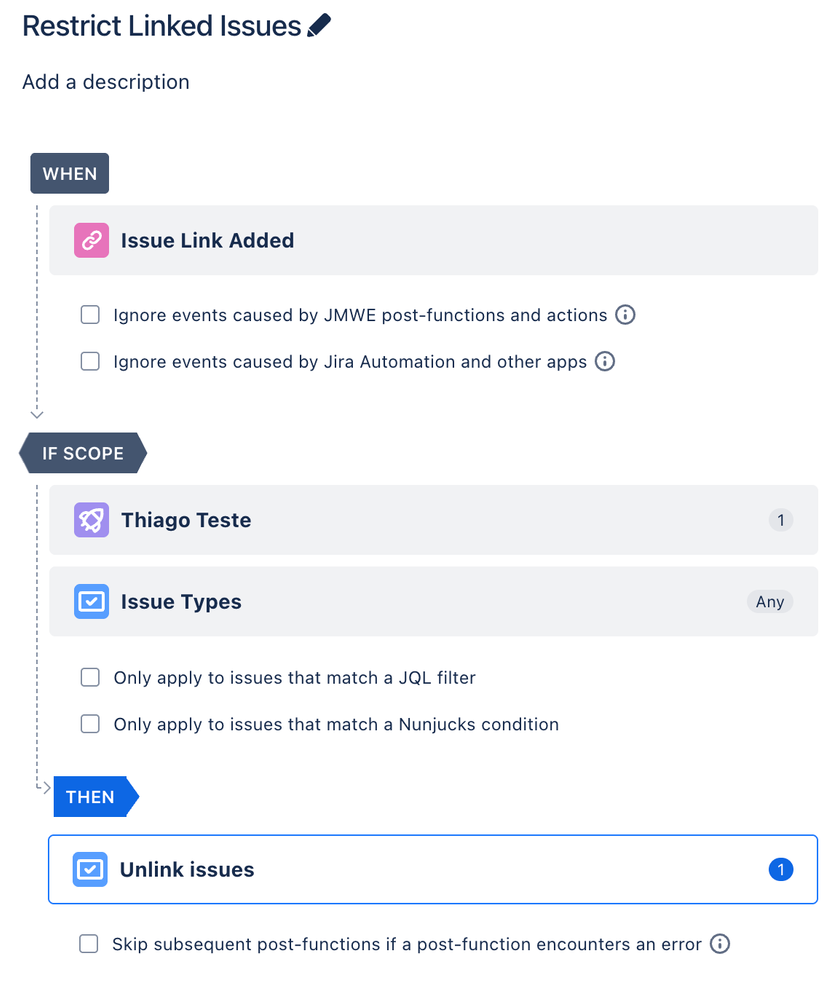Click the pencil icon to rename the rule

coord(318,24)
